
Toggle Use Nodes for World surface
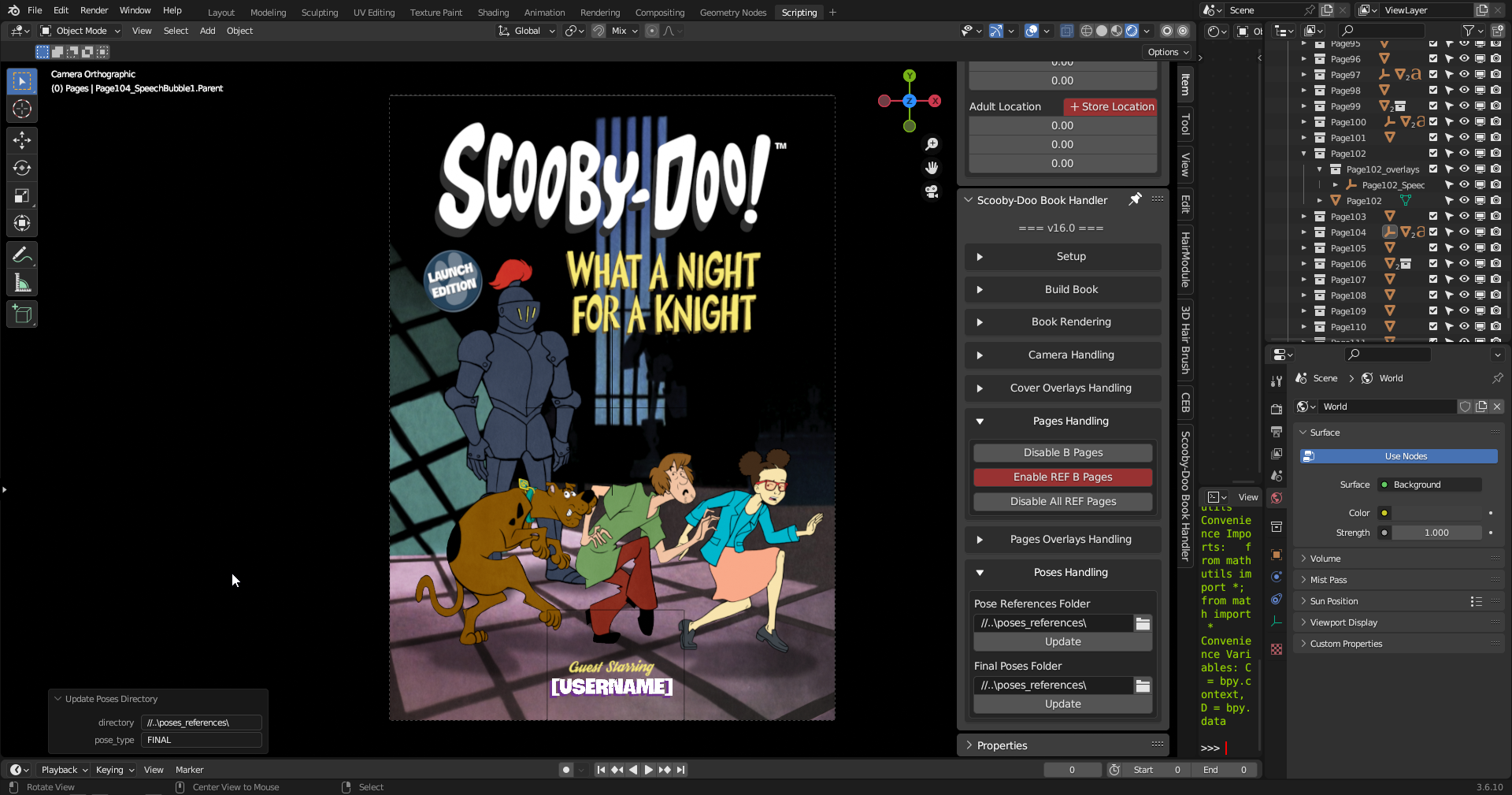(1399, 456)
